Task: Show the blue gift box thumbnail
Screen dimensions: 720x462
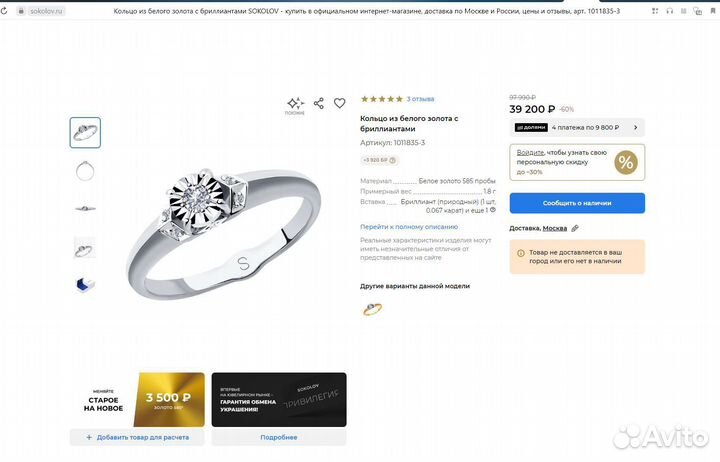Action: [85, 284]
